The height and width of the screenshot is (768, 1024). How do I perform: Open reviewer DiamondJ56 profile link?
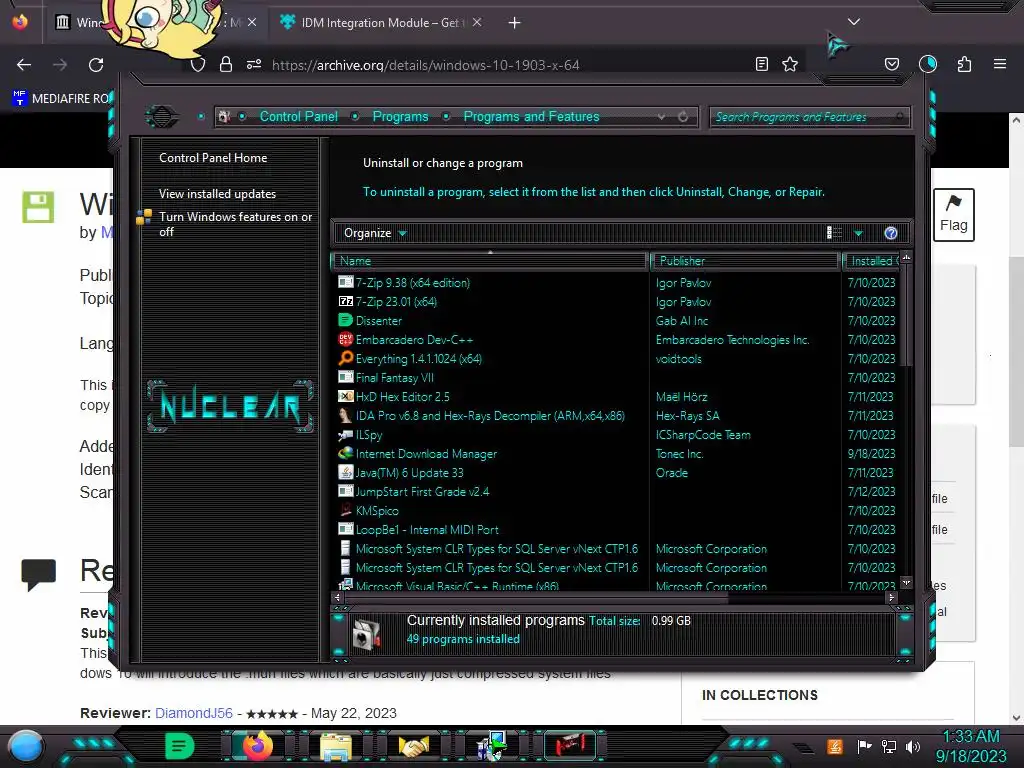(x=193, y=713)
